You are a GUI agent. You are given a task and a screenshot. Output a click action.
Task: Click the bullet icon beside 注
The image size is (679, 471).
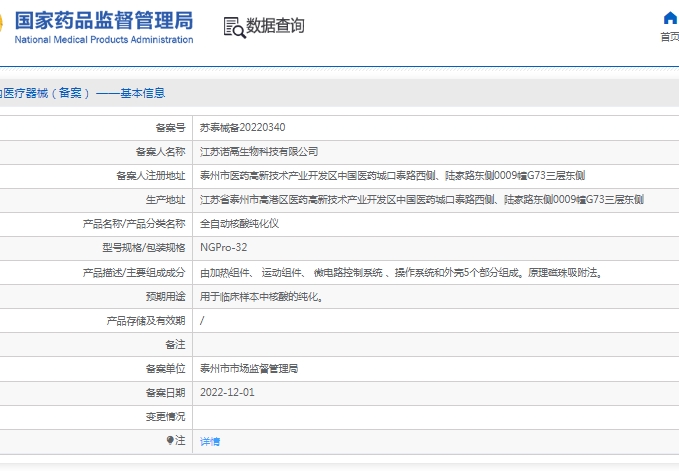click(170, 440)
